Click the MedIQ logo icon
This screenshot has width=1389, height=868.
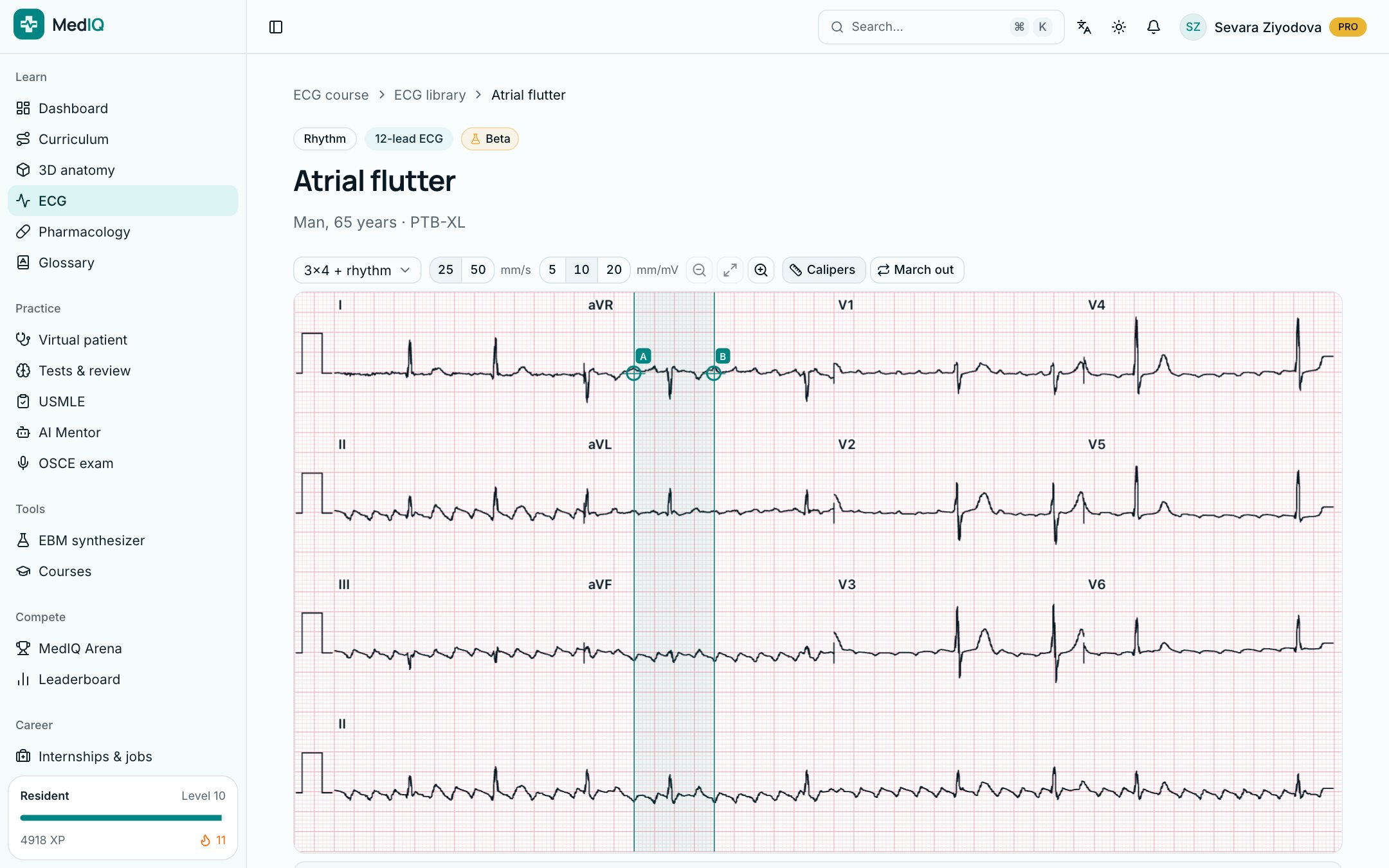[29, 24]
